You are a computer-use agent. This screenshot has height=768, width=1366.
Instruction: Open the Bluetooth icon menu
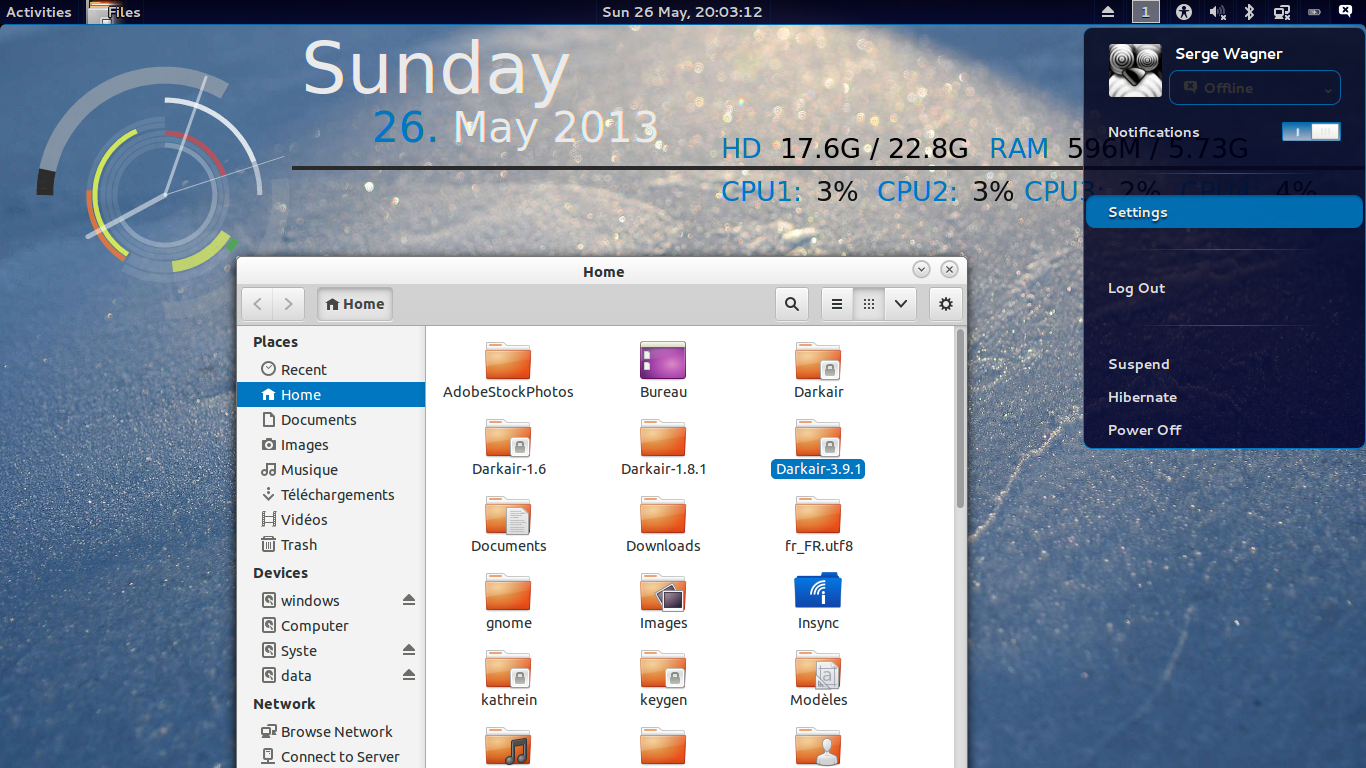click(1249, 12)
